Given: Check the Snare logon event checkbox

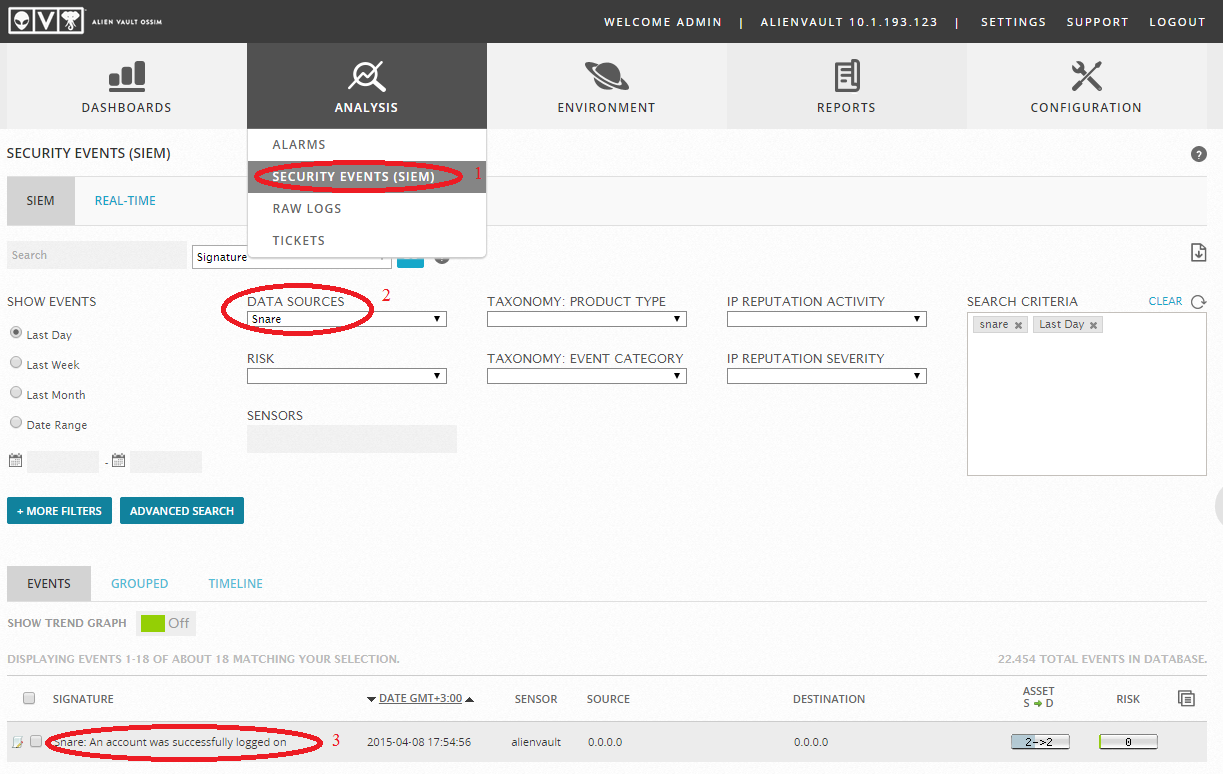Looking at the screenshot, I should tap(36, 741).
